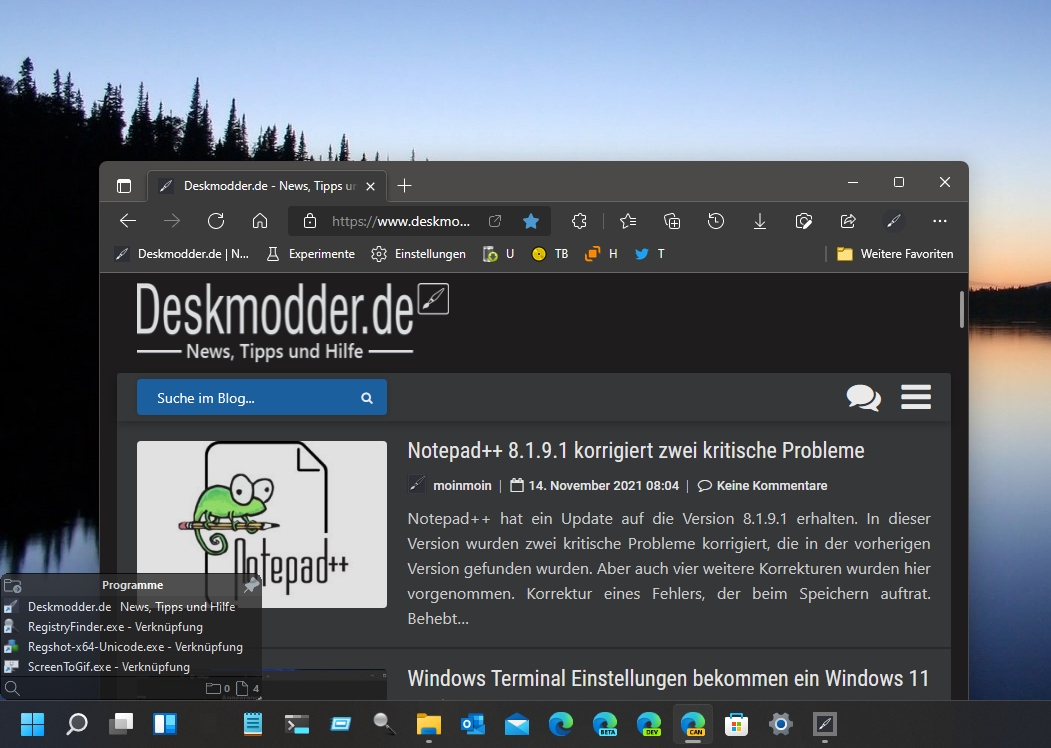
Task: Open the Collections panel
Action: [x=672, y=221]
